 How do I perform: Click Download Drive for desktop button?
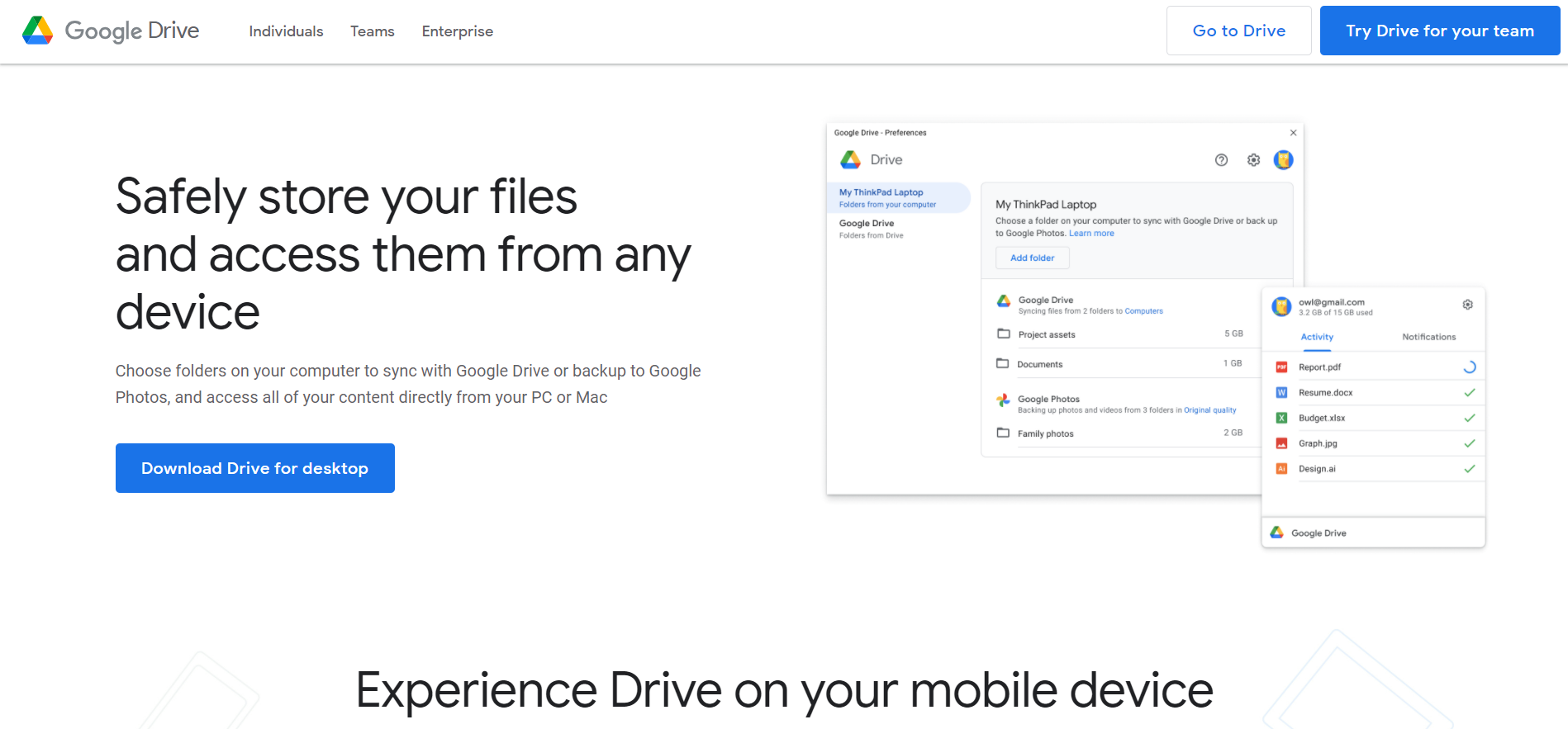click(x=255, y=468)
